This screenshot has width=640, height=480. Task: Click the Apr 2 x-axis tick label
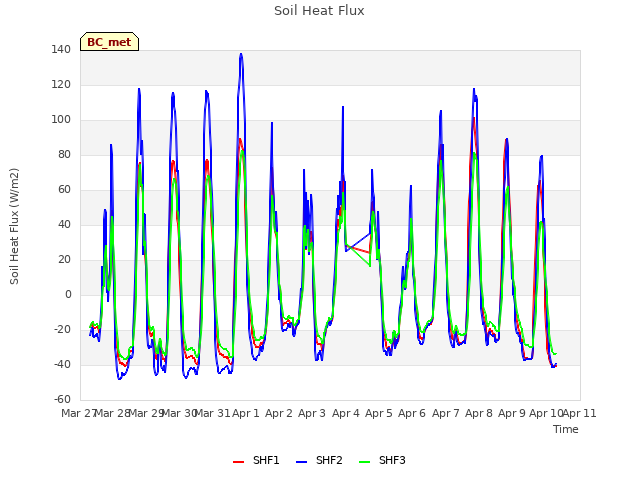point(279,413)
